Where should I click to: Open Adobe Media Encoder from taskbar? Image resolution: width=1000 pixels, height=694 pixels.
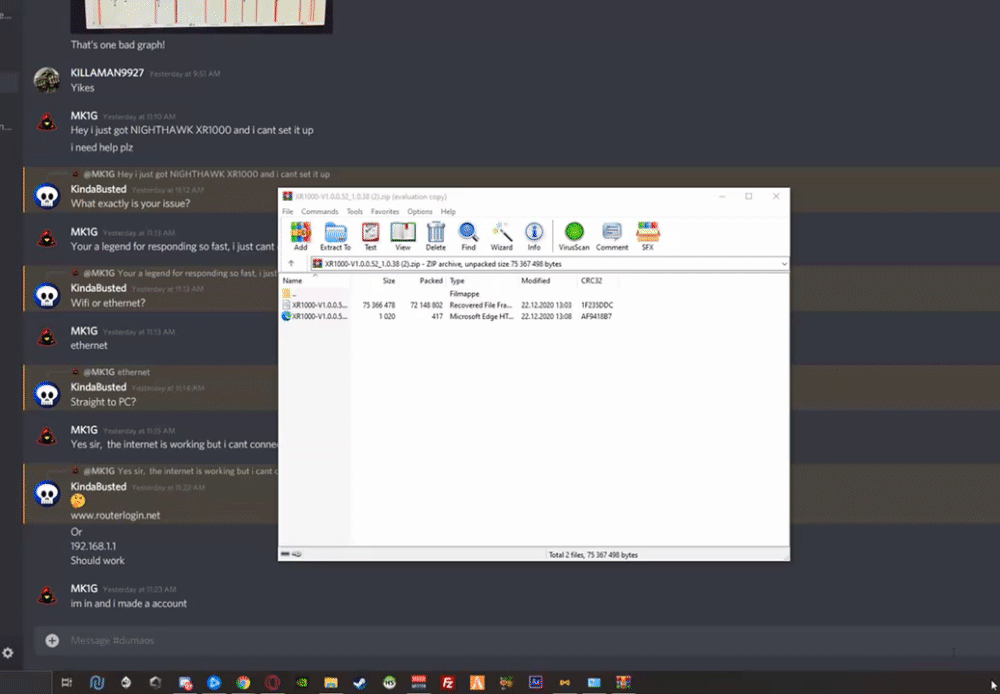coord(536,683)
